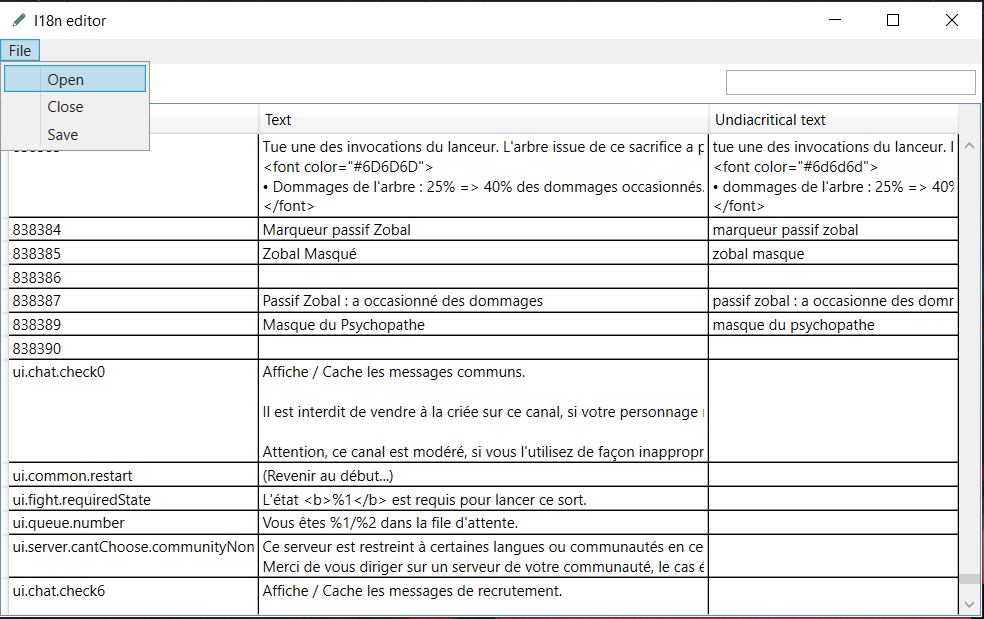Select key cell 838390
This screenshot has height=619, width=984.
click(133, 348)
